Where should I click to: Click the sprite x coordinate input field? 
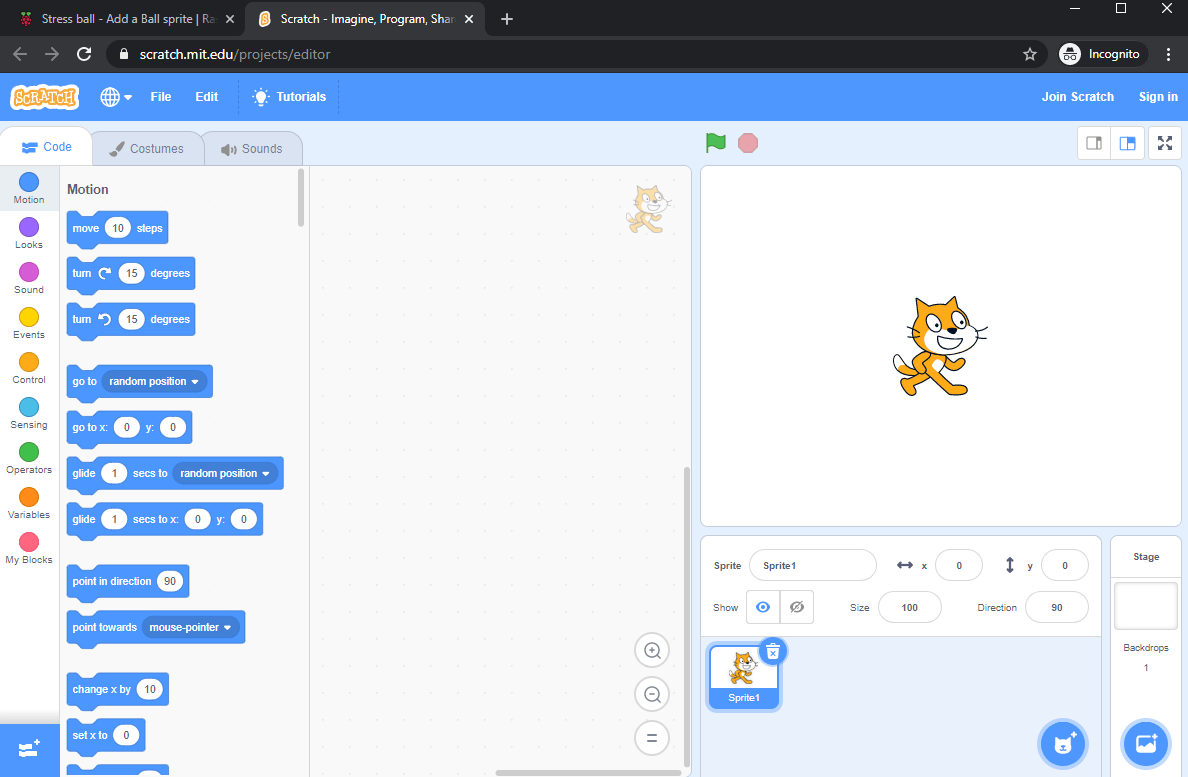958,565
